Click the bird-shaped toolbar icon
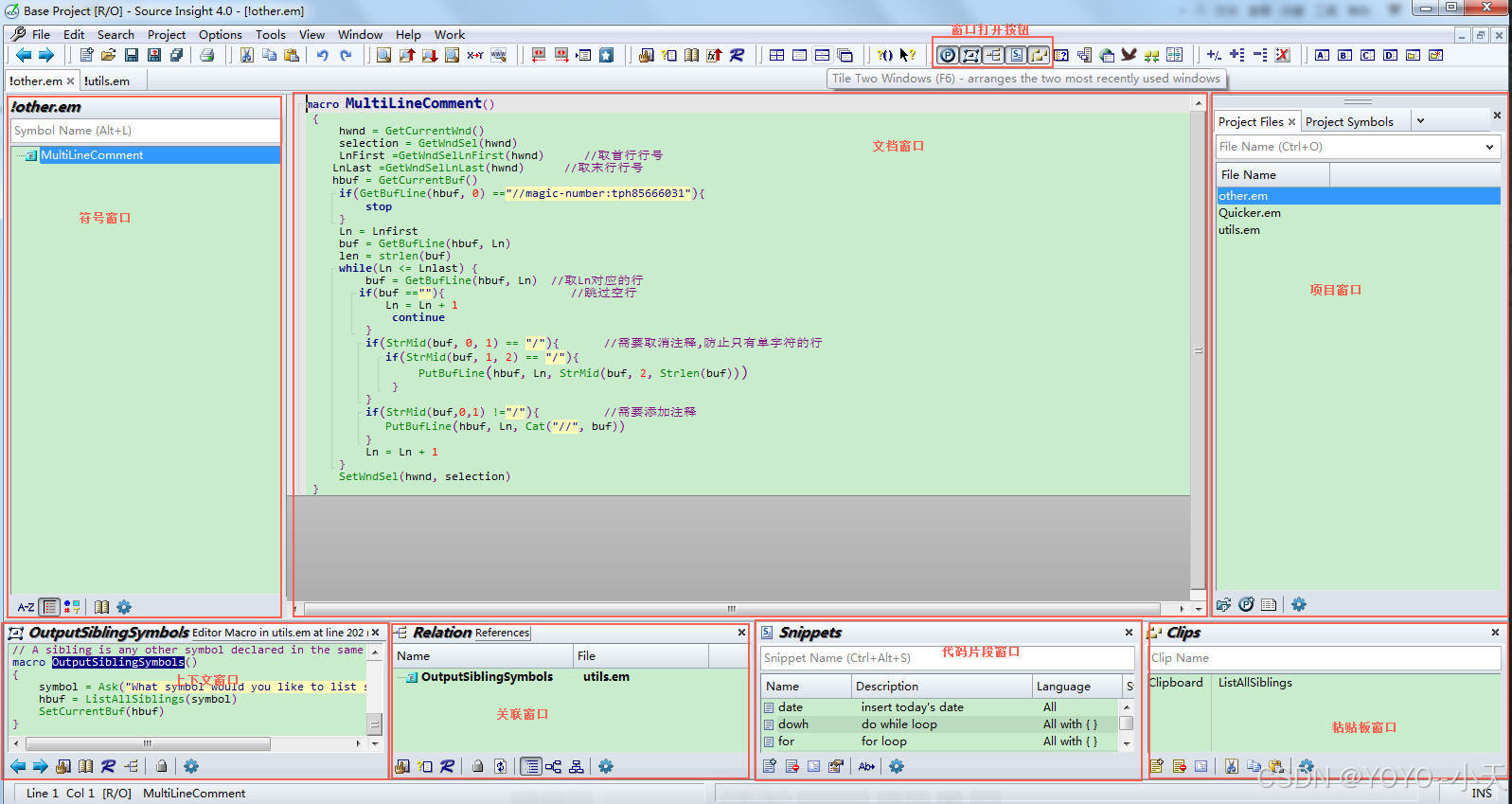This screenshot has height=804, width=1512. 1129,55
